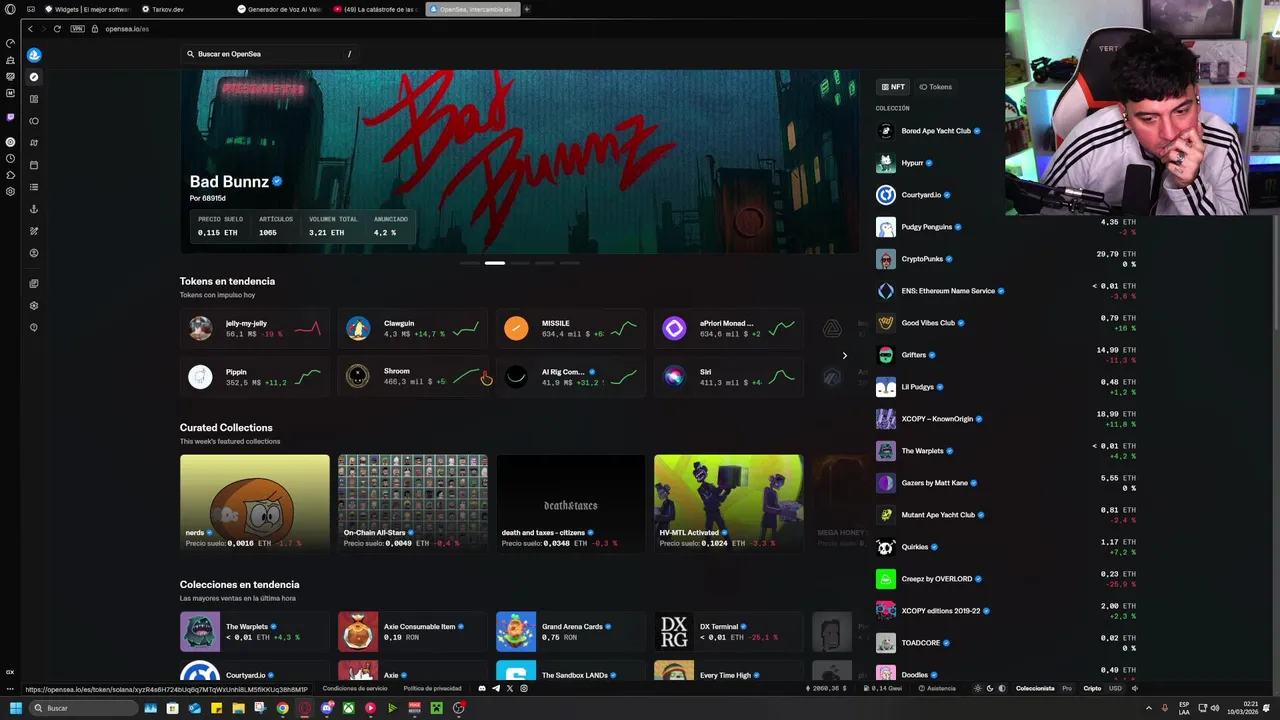Open the nerds curated collection thumbnail

tap(254, 502)
